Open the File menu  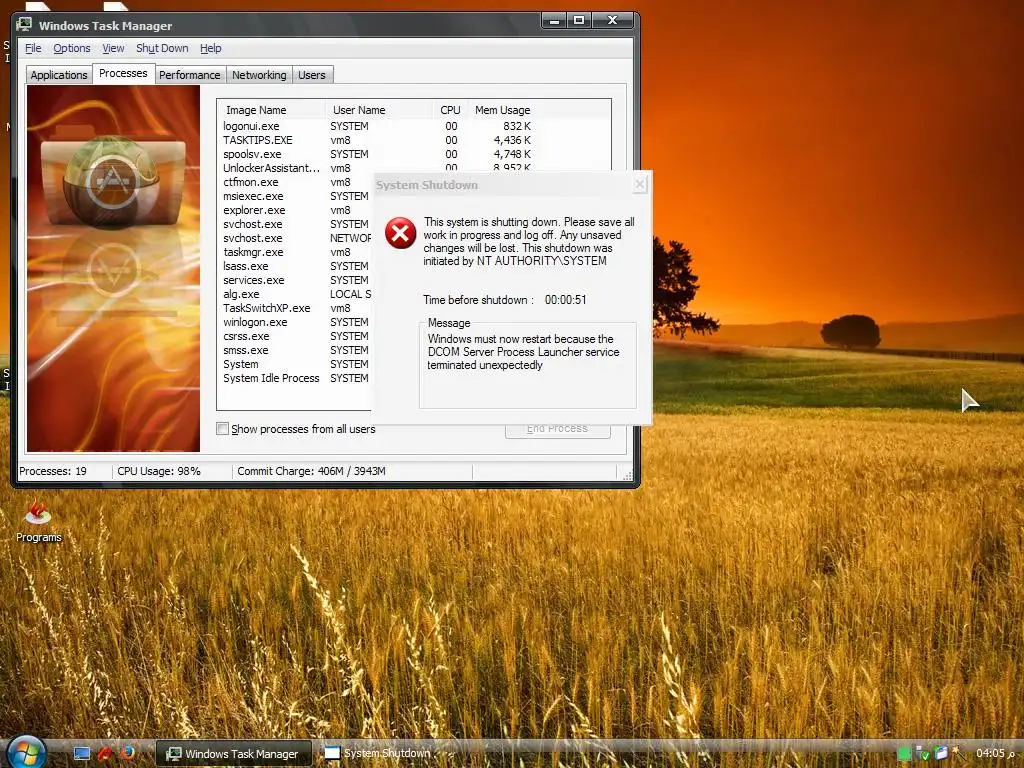(x=33, y=48)
